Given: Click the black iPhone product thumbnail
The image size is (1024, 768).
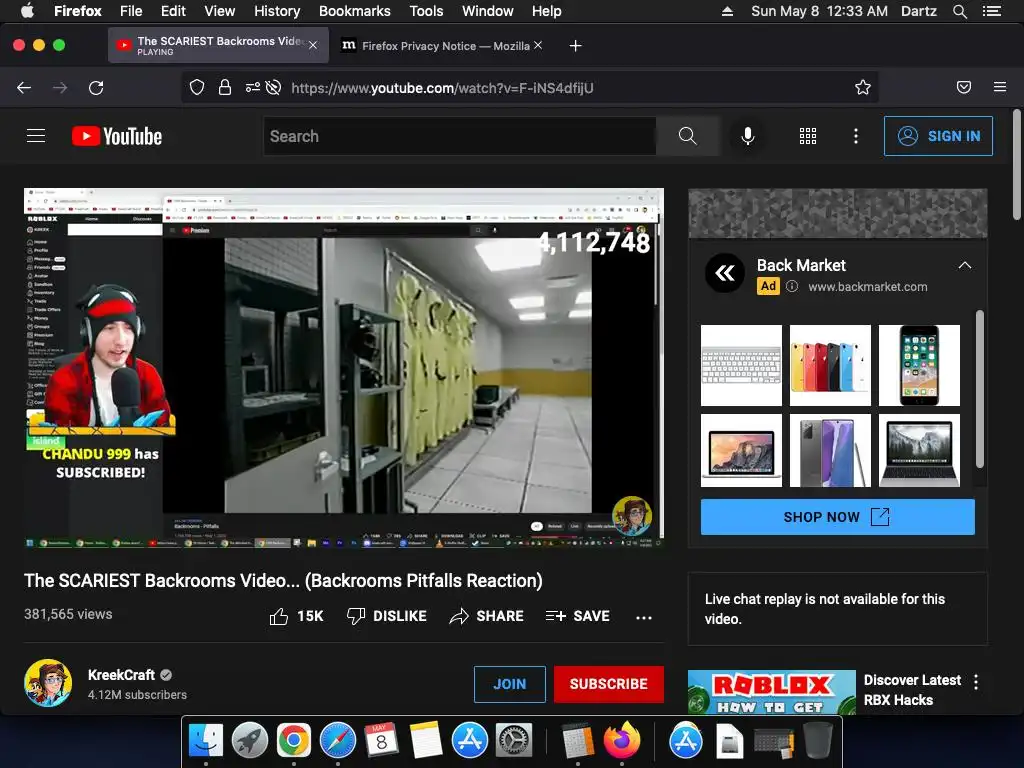Looking at the screenshot, I should (x=919, y=365).
